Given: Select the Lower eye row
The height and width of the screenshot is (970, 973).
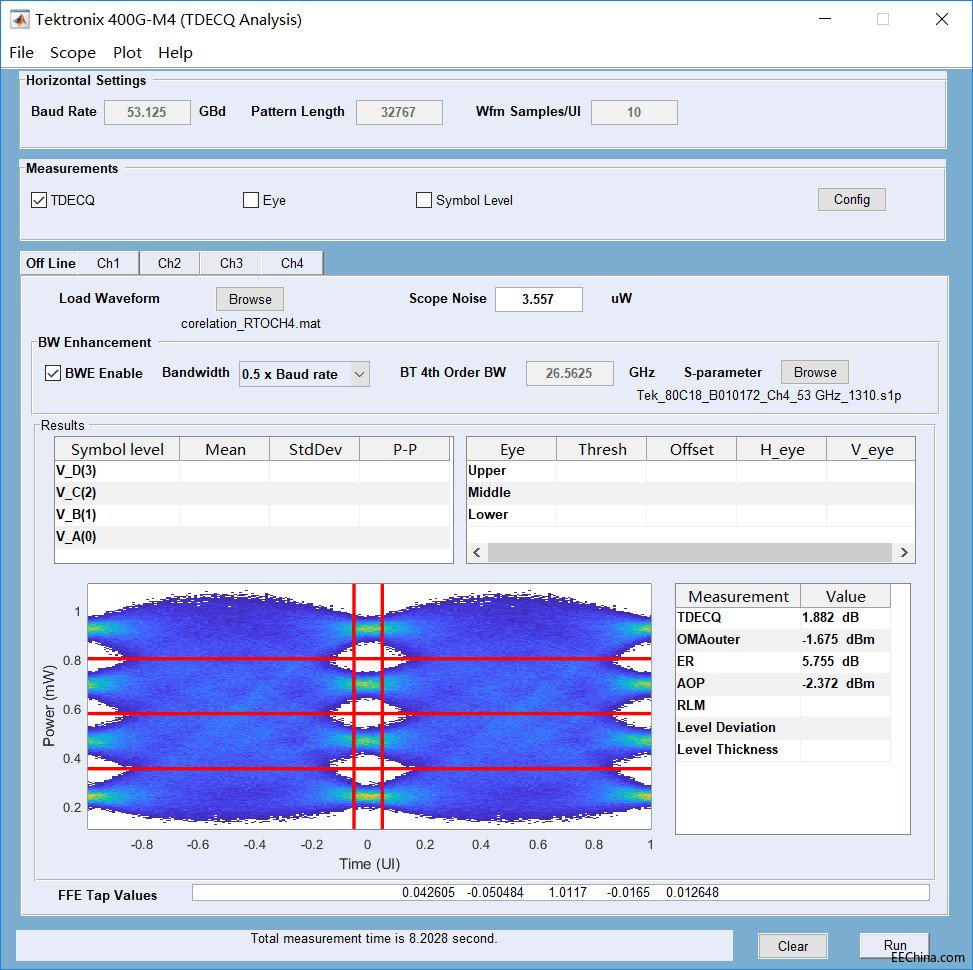Looking at the screenshot, I should [x=691, y=515].
